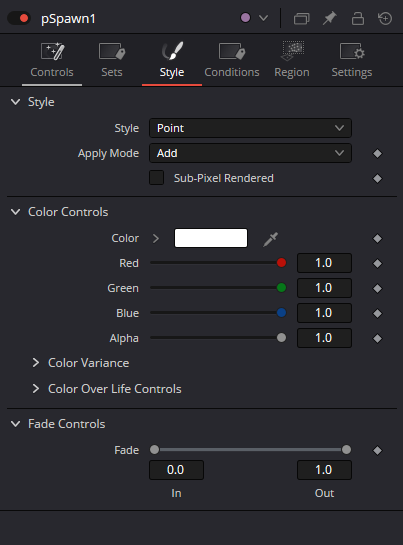Viewport: 403px width, 545px height.
Task: Click the Sub-Pixel Rendered label
Action: 224,178
